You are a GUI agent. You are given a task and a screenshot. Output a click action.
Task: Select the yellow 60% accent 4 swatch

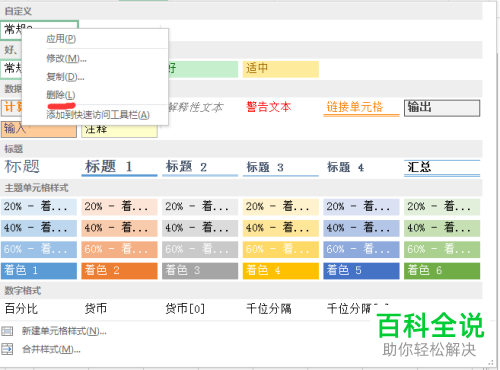click(x=281, y=250)
